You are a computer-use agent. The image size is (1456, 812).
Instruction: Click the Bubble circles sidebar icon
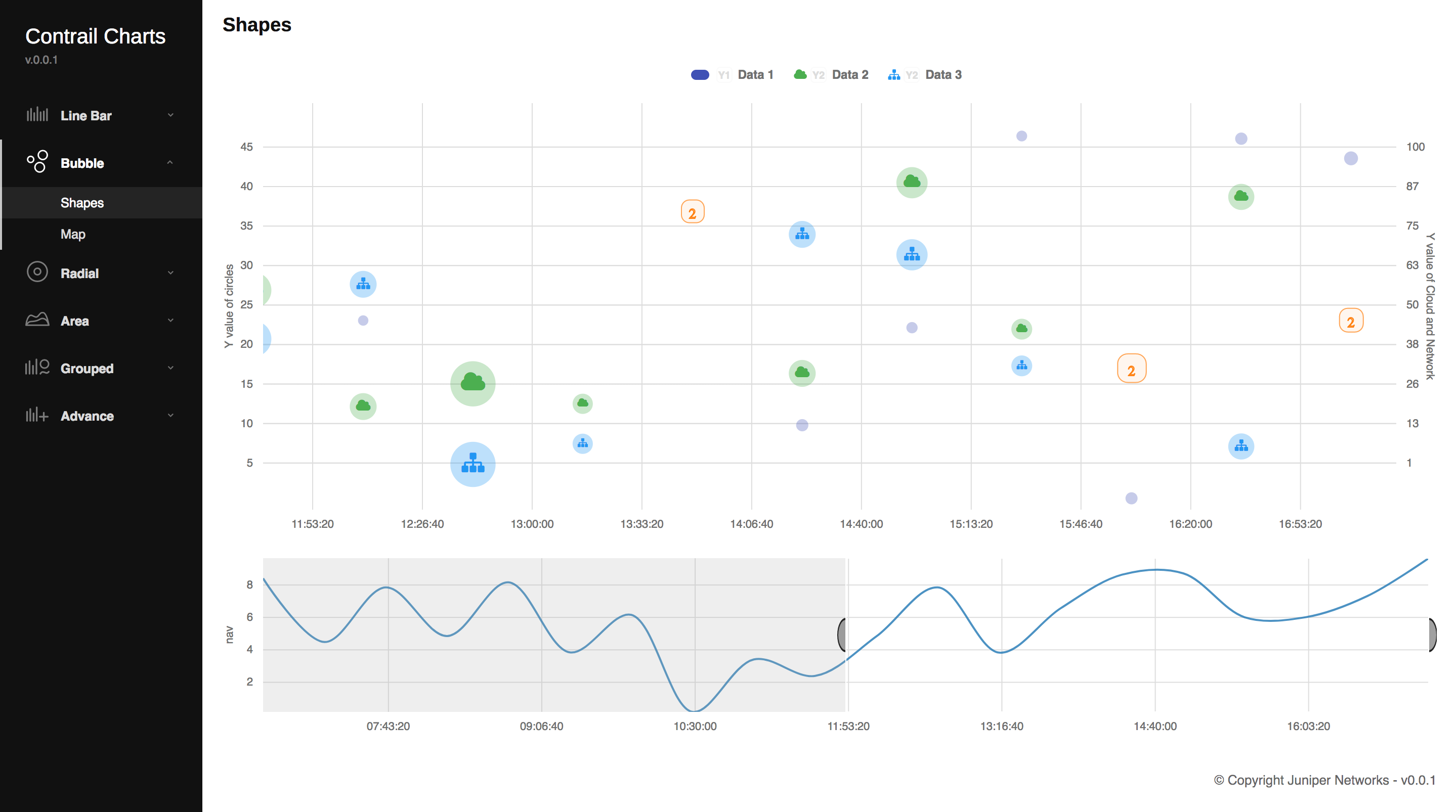tap(37, 162)
